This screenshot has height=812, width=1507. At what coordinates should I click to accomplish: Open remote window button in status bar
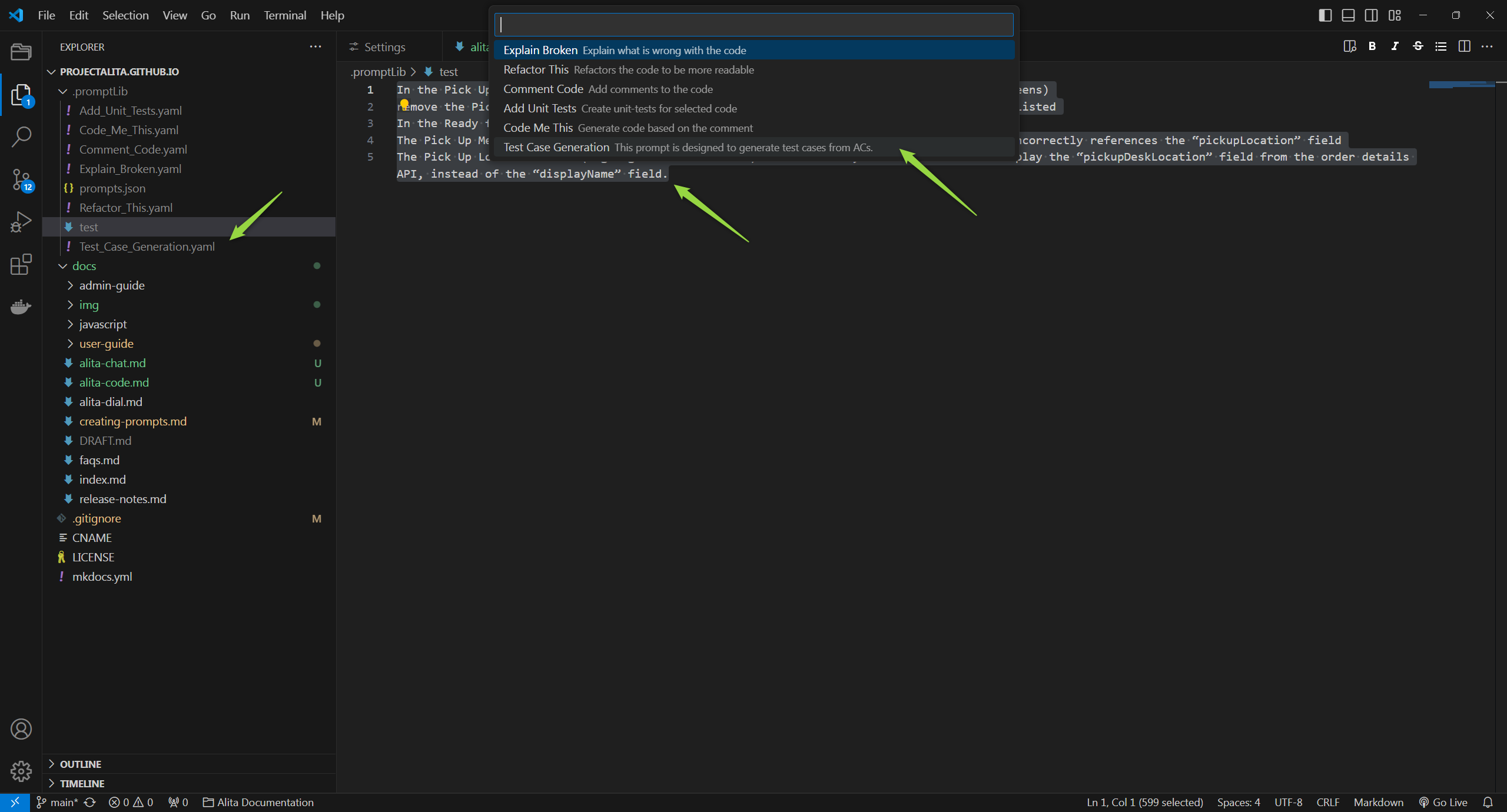(x=15, y=802)
